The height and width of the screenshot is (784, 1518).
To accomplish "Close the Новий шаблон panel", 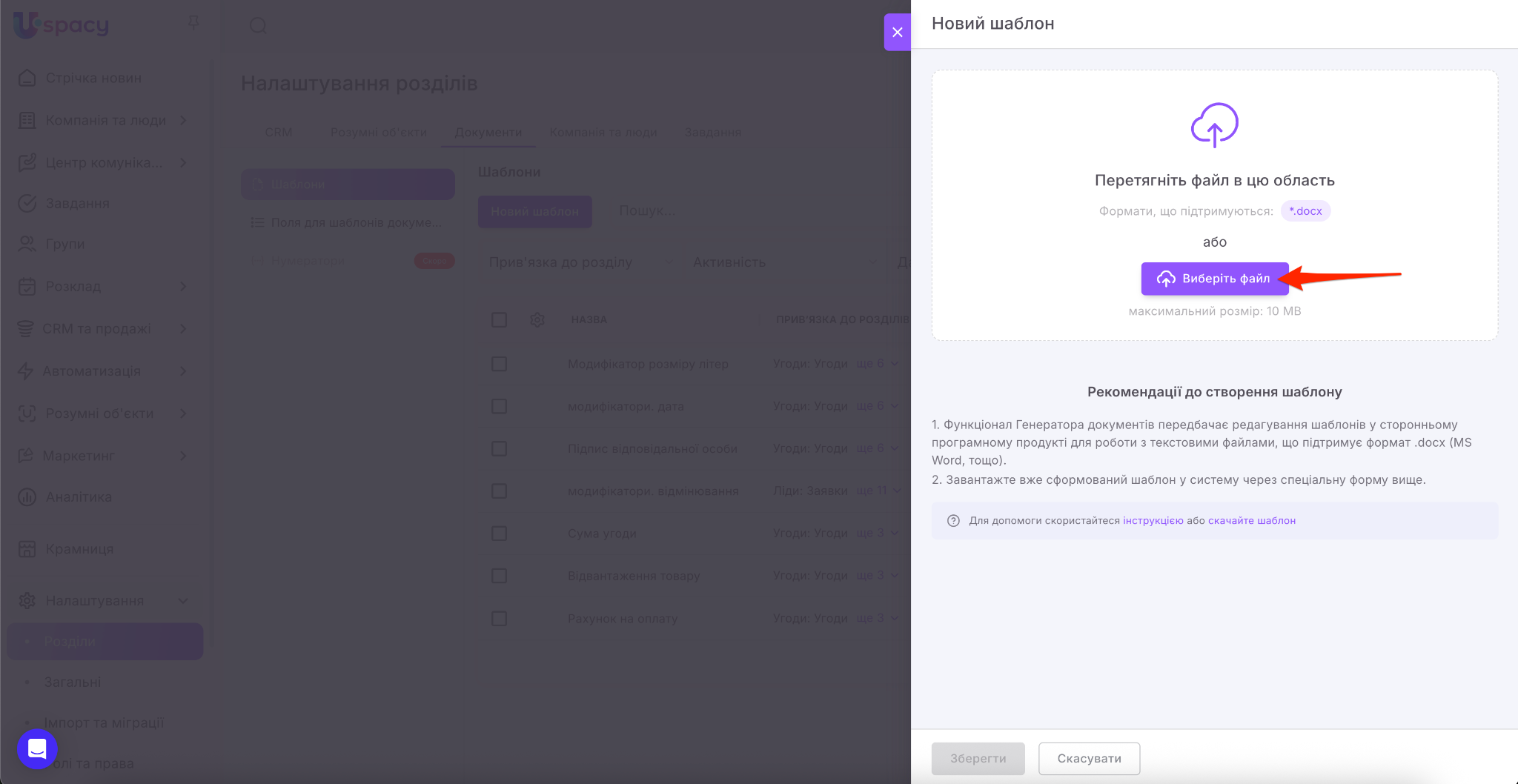I will point(897,32).
